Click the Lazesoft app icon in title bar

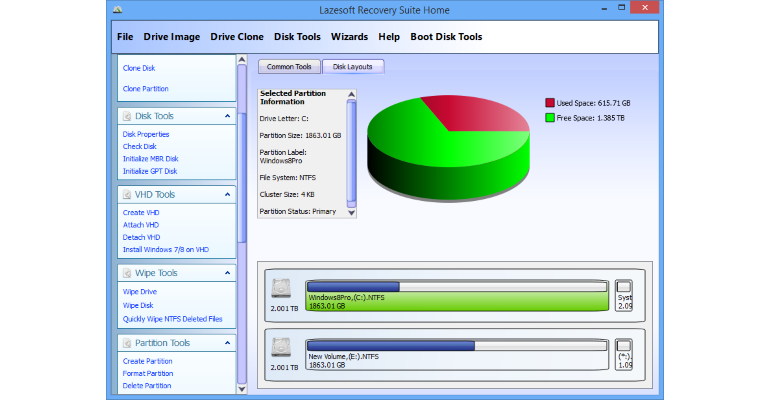[117, 9]
